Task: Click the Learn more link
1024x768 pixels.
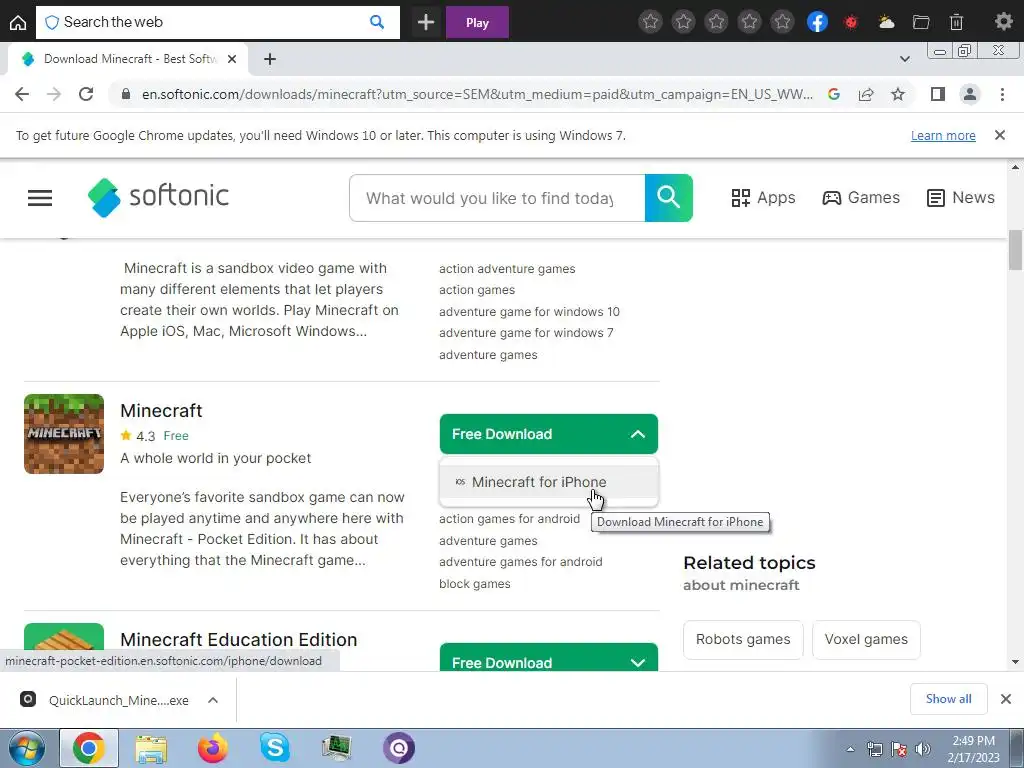Action: (943, 135)
